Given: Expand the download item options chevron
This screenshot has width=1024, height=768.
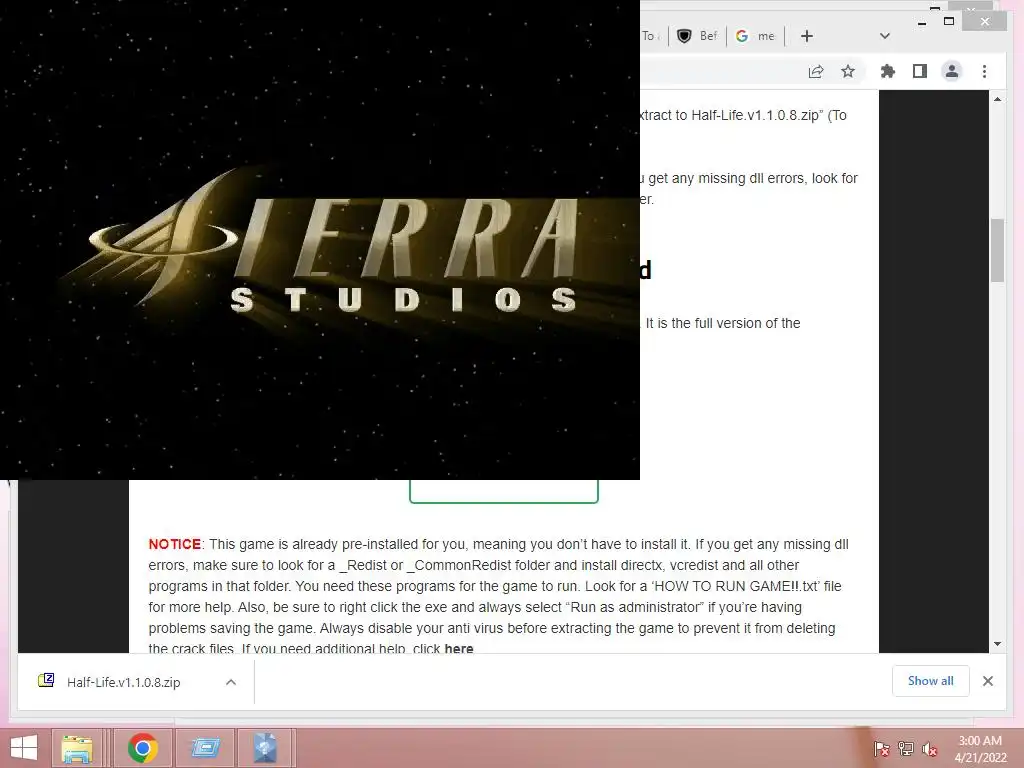Looking at the screenshot, I should pos(231,682).
